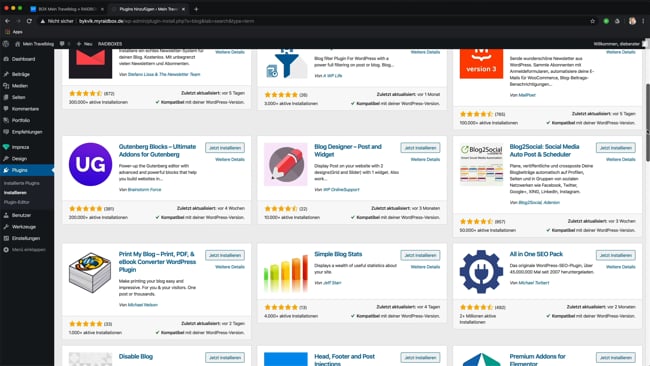650x366 pixels.
Task: Open Benutzer in the sidebar
Action: (x=21, y=216)
